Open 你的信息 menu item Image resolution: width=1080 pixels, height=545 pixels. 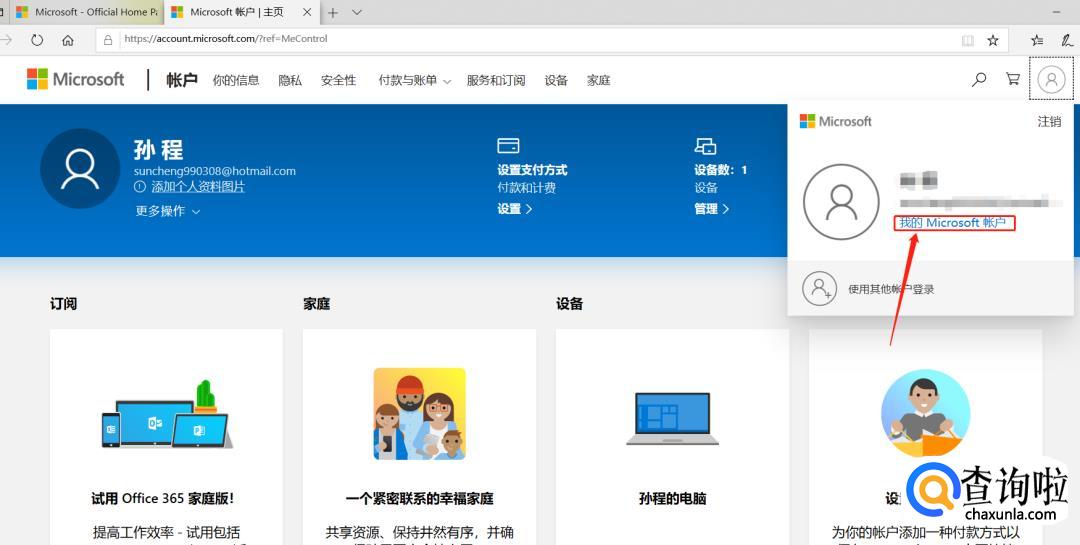pos(236,81)
